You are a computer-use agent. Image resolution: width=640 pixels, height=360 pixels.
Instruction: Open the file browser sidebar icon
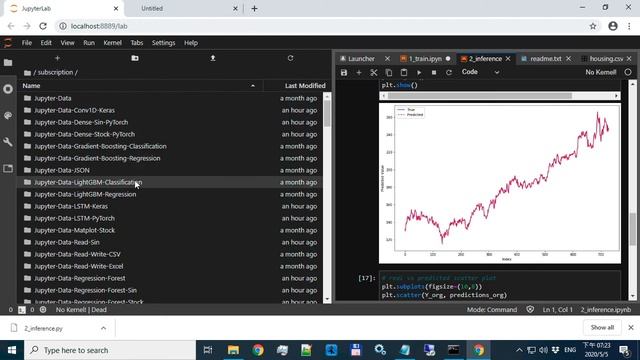click(x=8, y=62)
